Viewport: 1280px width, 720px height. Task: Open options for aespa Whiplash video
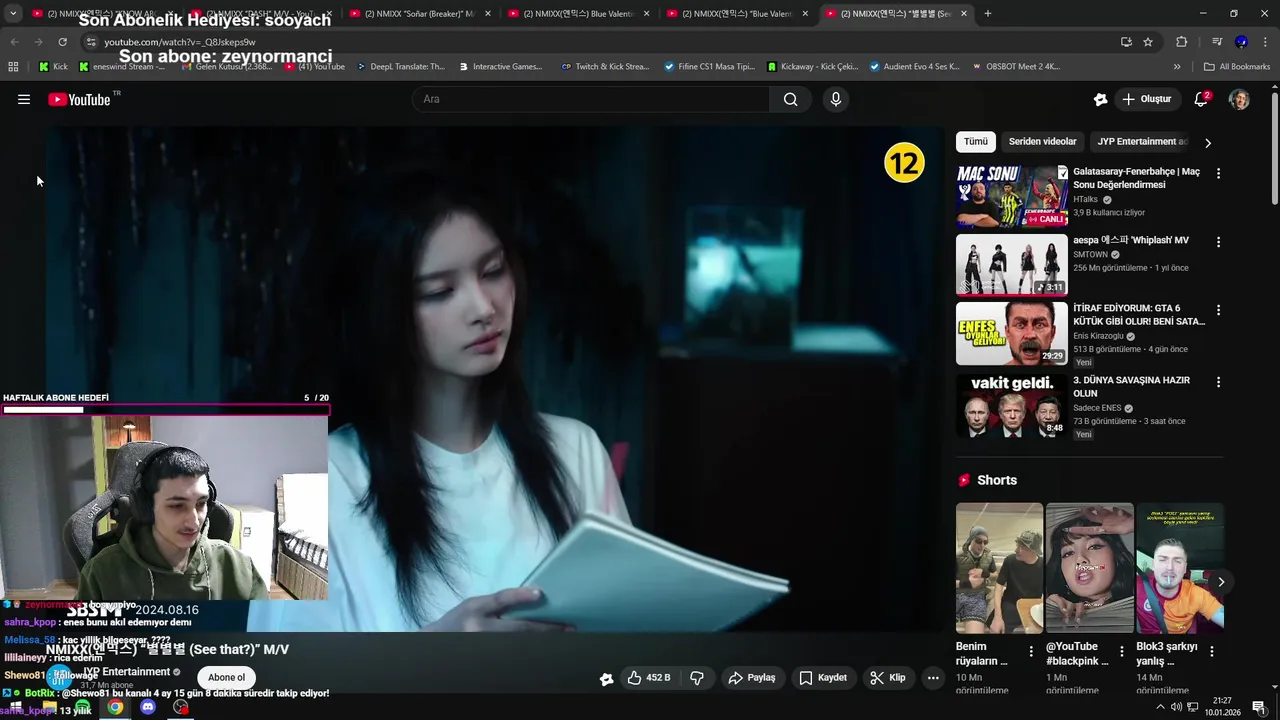click(x=1218, y=242)
